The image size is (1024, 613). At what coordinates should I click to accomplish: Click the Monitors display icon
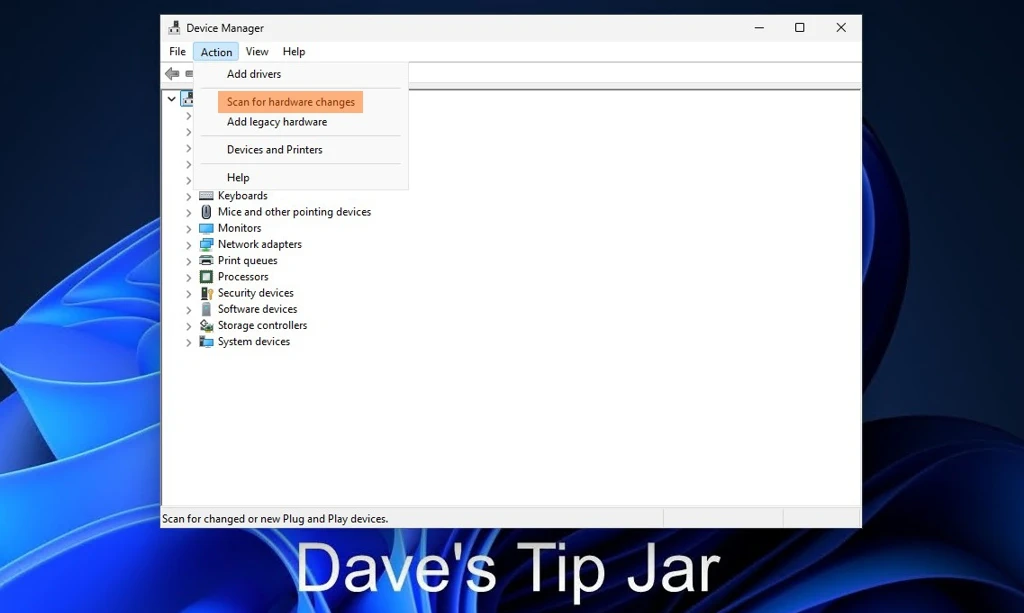(x=206, y=228)
